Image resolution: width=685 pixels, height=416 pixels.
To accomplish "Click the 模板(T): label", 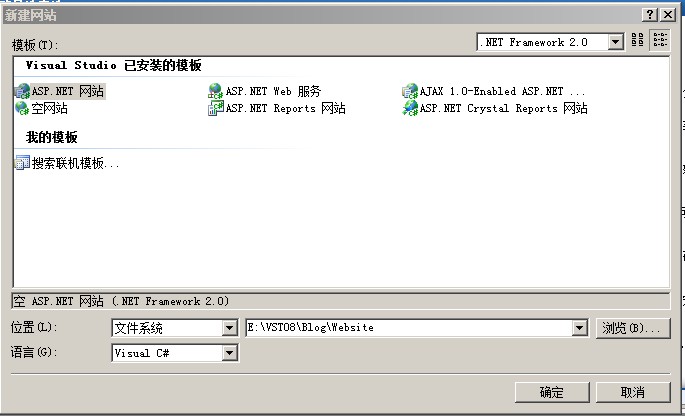I will tap(35, 45).
